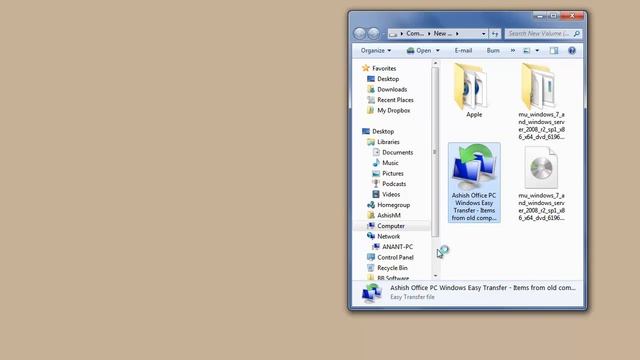Click the Podcasts microphone icon
Screen dimensions: 640x360
376,184
